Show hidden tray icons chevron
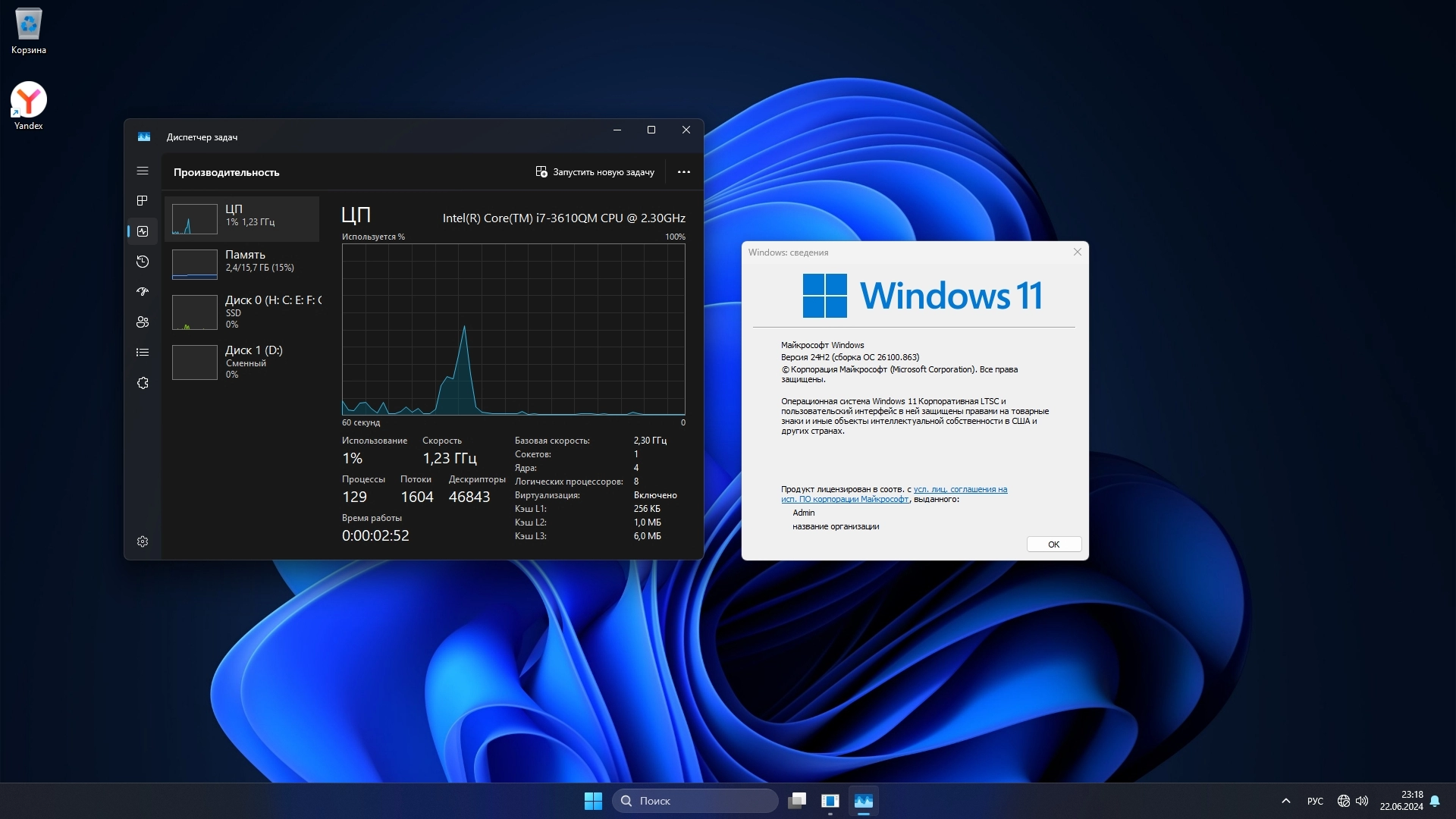The width and height of the screenshot is (1456, 819). point(1285,801)
